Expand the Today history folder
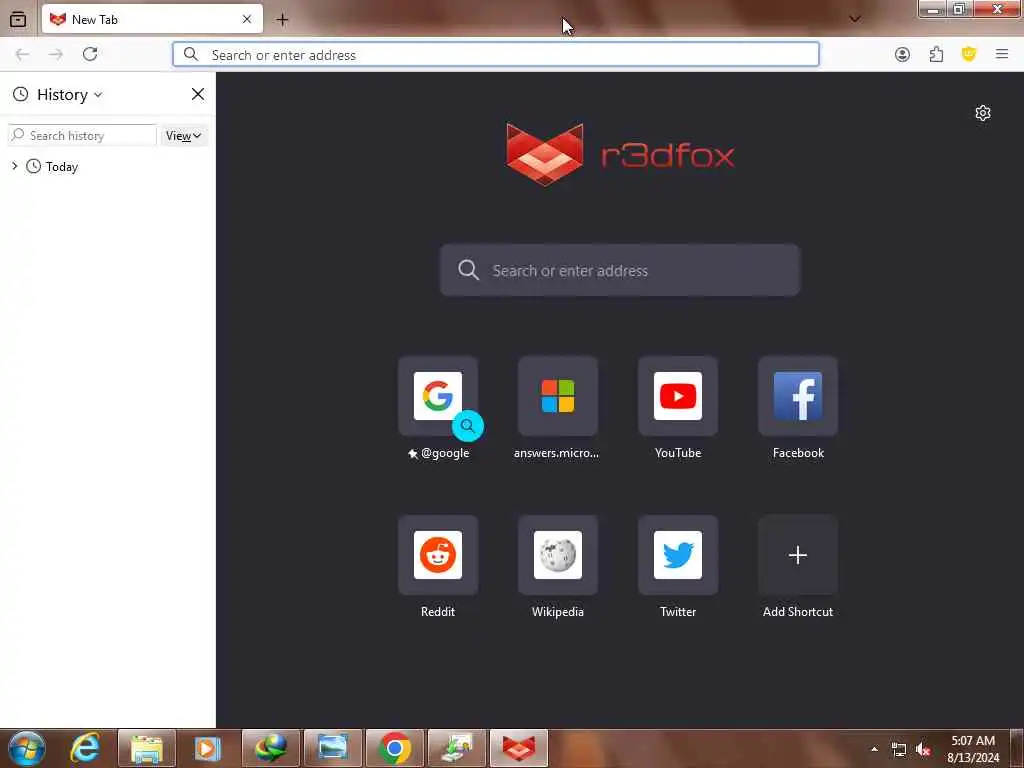Image resolution: width=1024 pixels, height=768 pixels. click(14, 167)
